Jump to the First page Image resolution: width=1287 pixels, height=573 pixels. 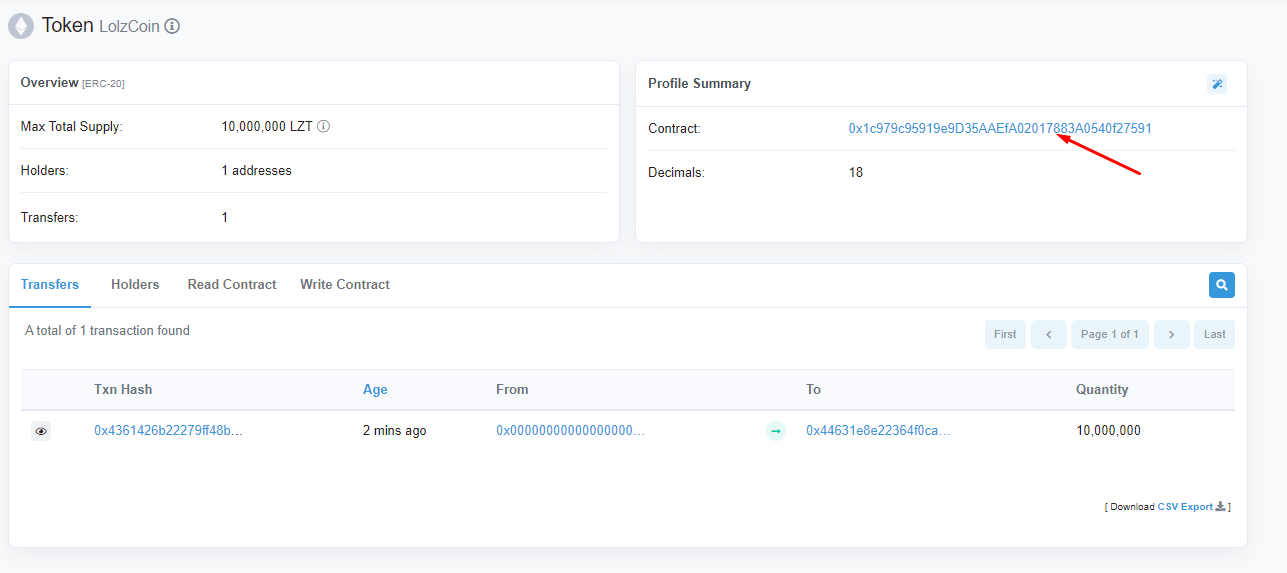point(1005,334)
